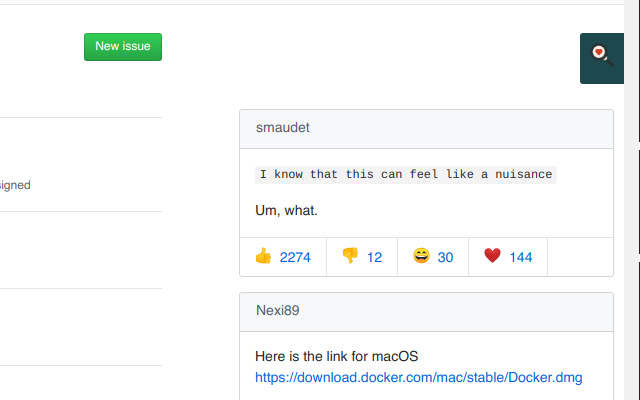Click 'Here is the link for macOS' text
640x400 pixels.
pyautogui.click(x=336, y=356)
